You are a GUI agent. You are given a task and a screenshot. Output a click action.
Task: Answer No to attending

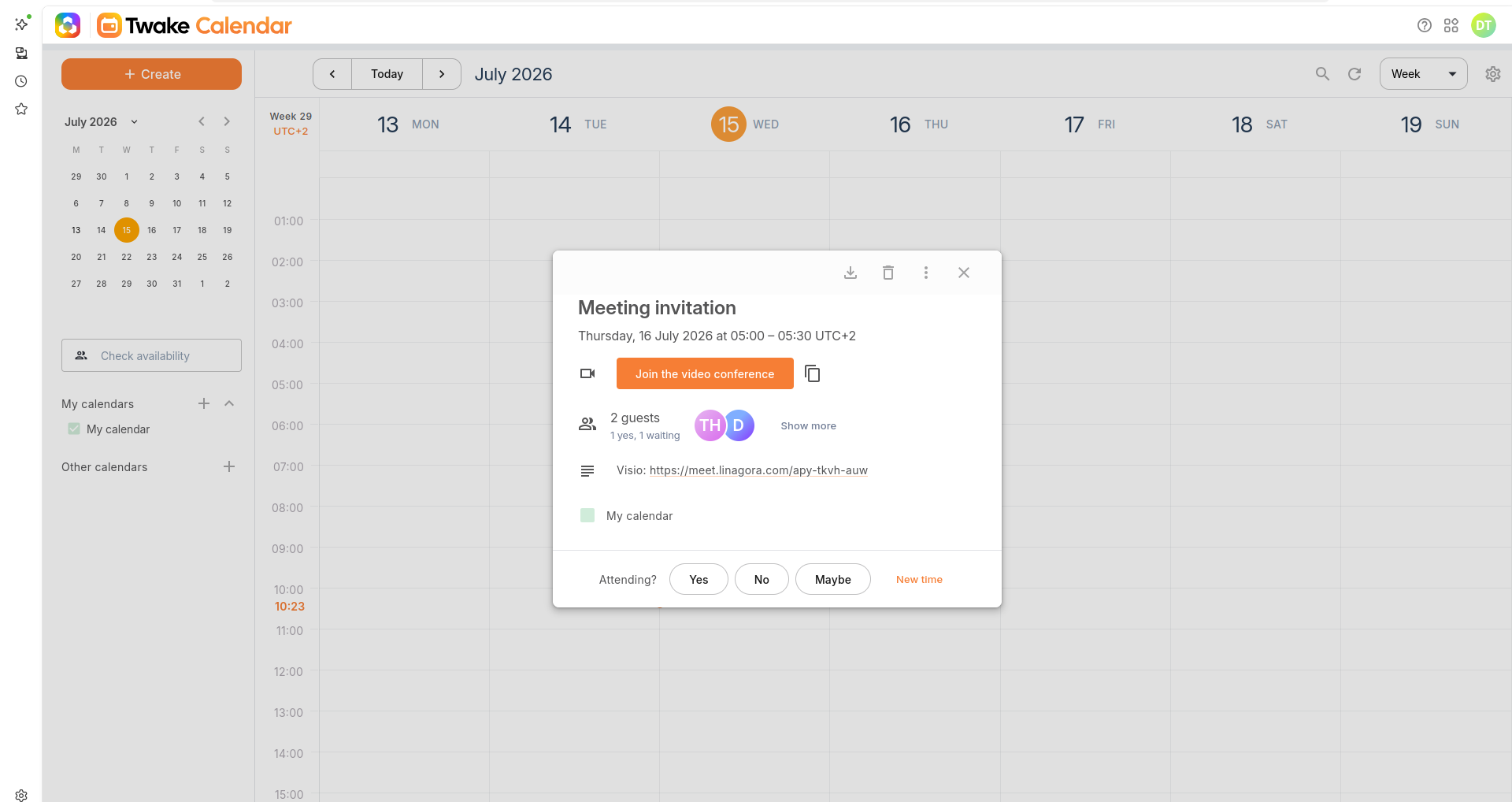click(x=762, y=579)
